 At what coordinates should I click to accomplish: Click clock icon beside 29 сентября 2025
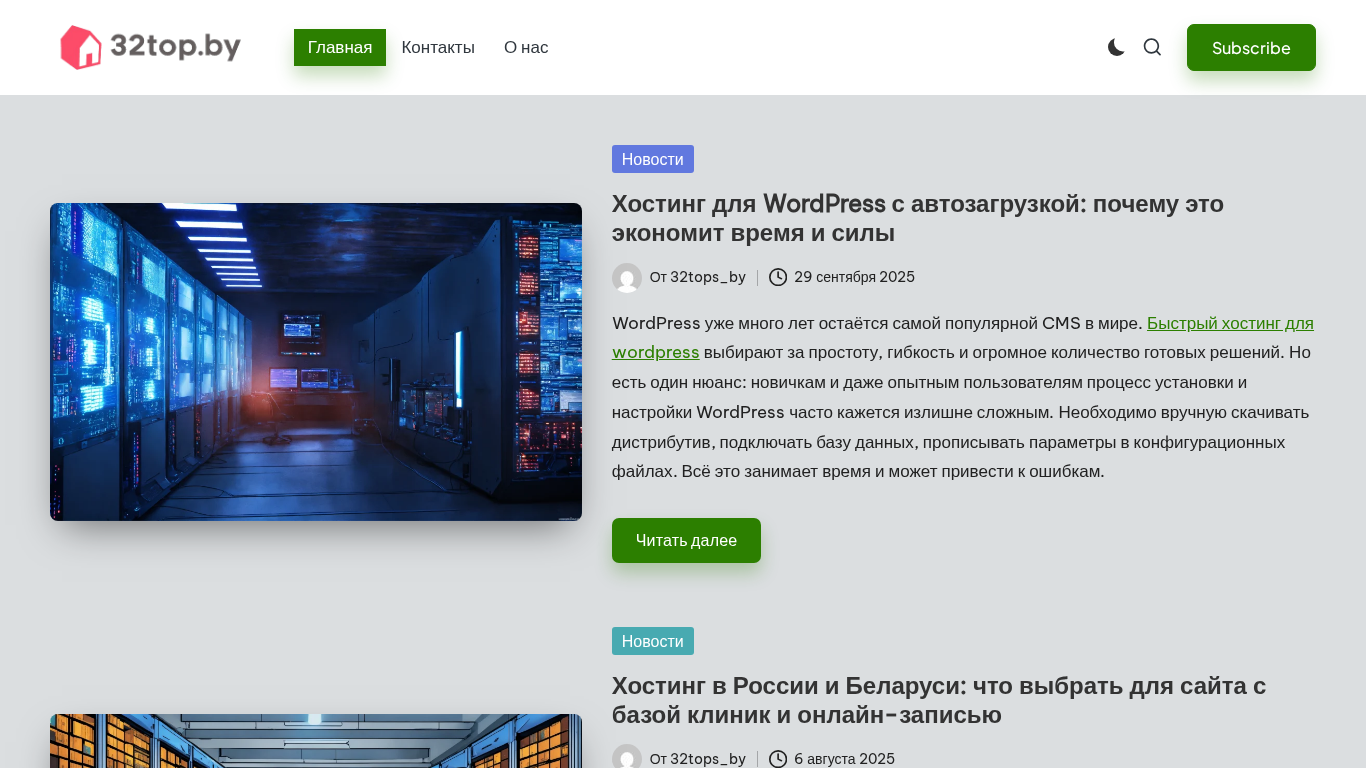(778, 277)
